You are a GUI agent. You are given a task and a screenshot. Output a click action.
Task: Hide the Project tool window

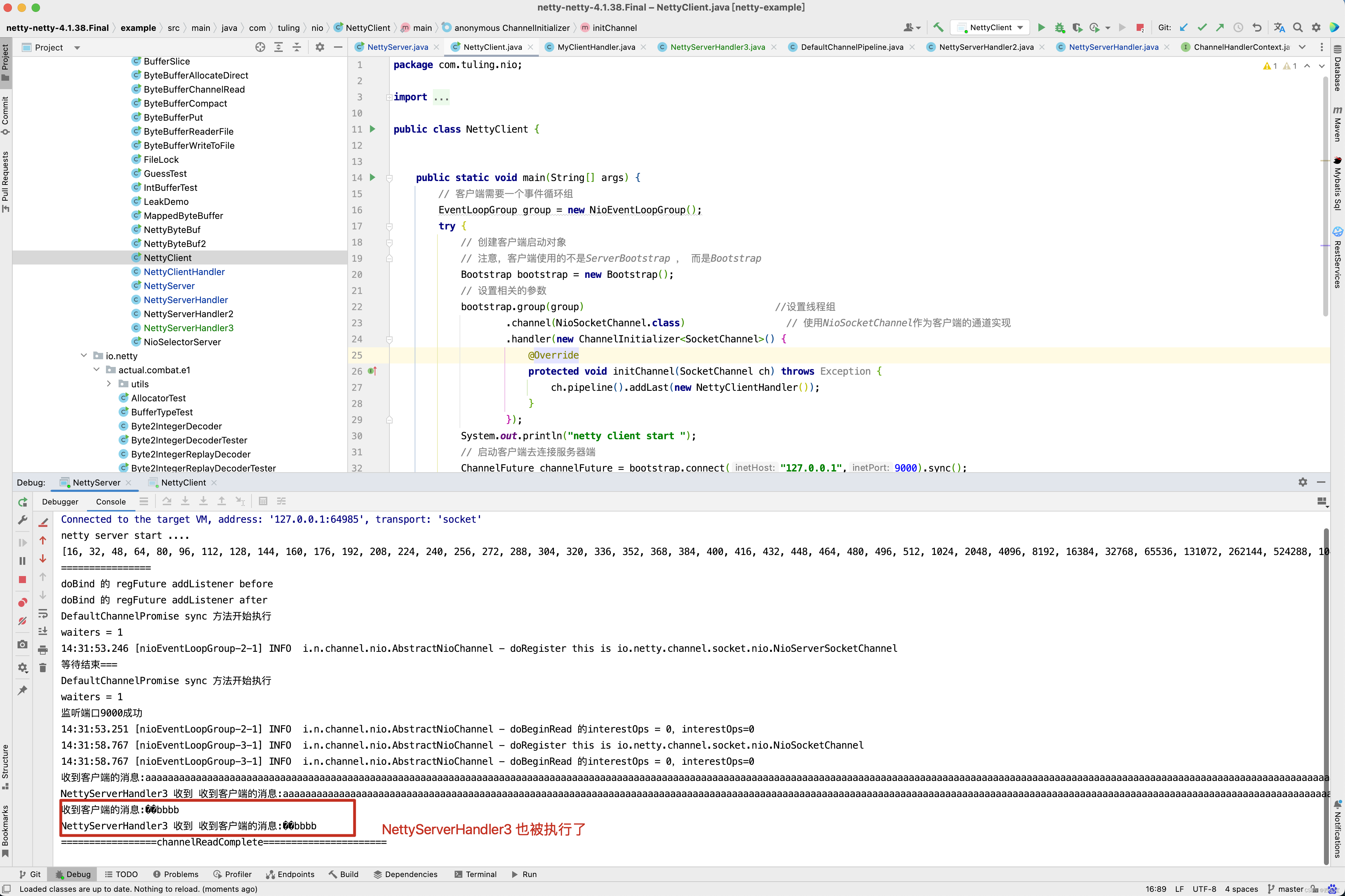tap(338, 47)
